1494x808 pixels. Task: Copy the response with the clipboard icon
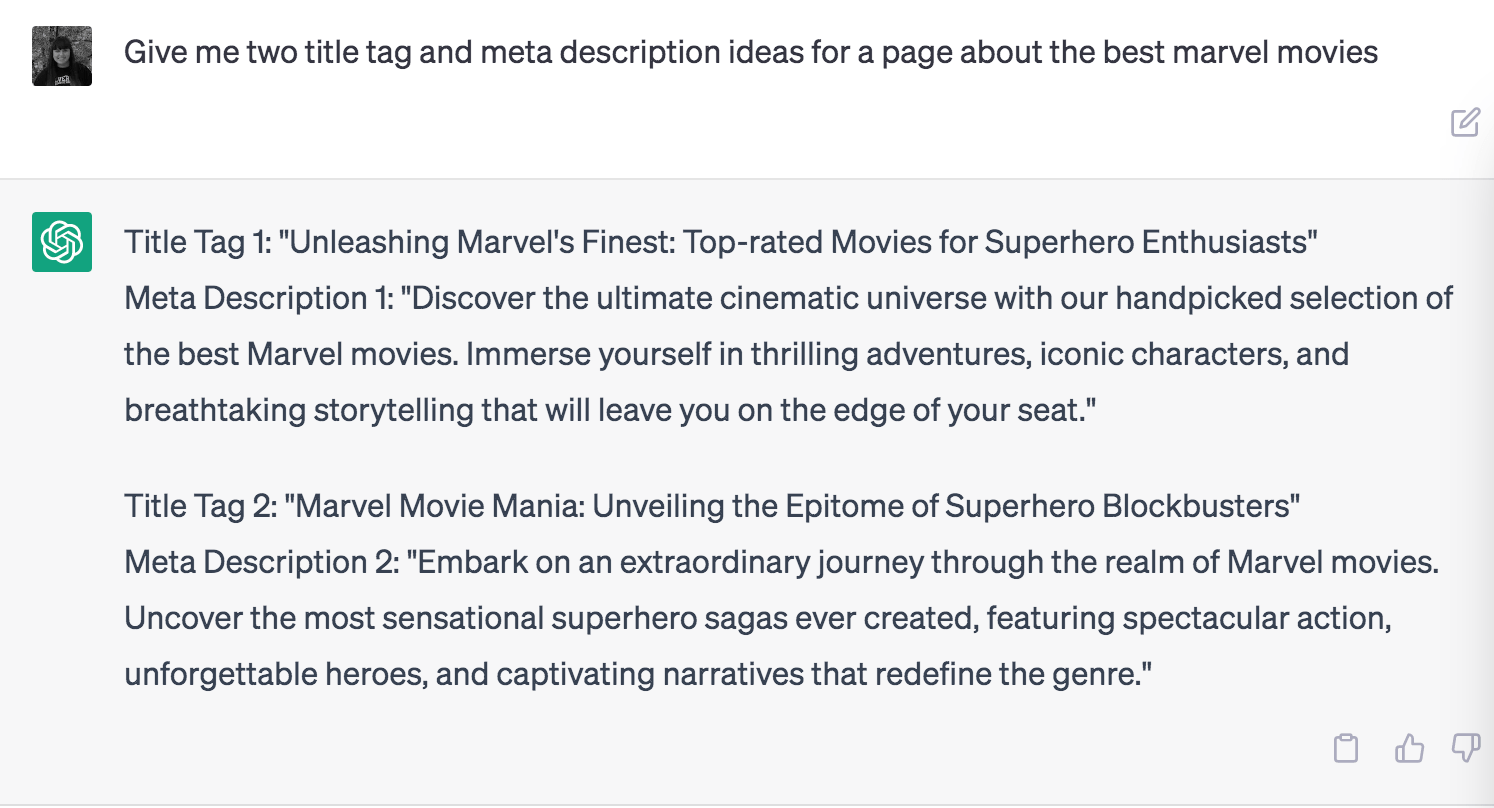click(1346, 747)
